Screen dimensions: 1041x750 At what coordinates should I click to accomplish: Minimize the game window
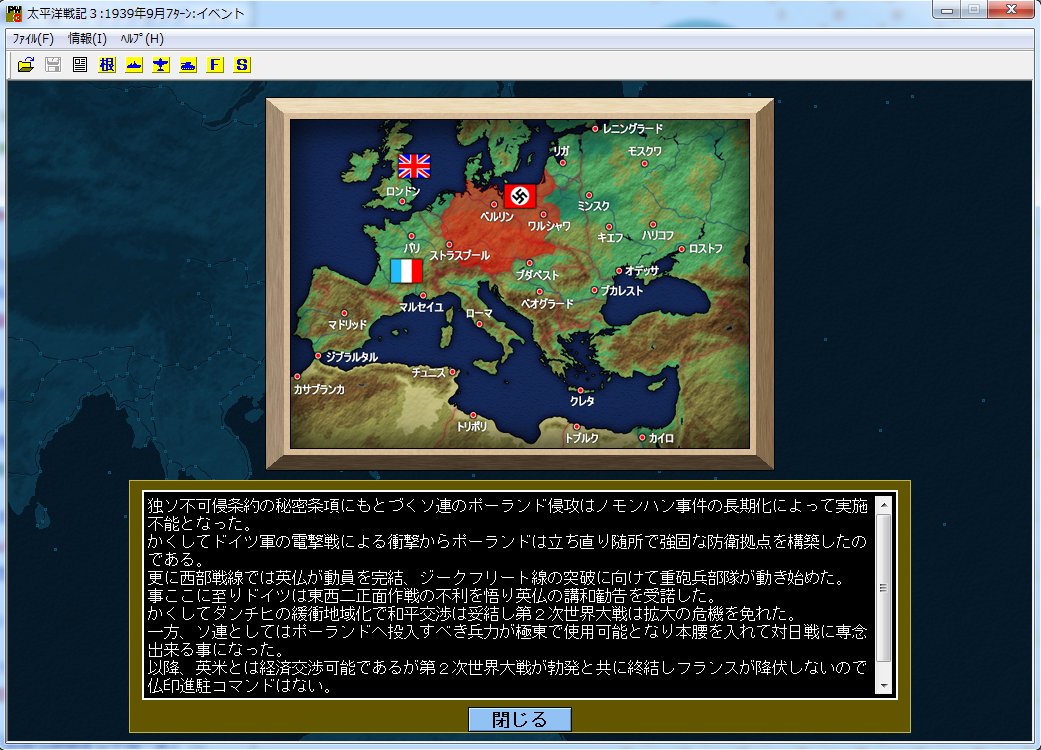click(947, 10)
